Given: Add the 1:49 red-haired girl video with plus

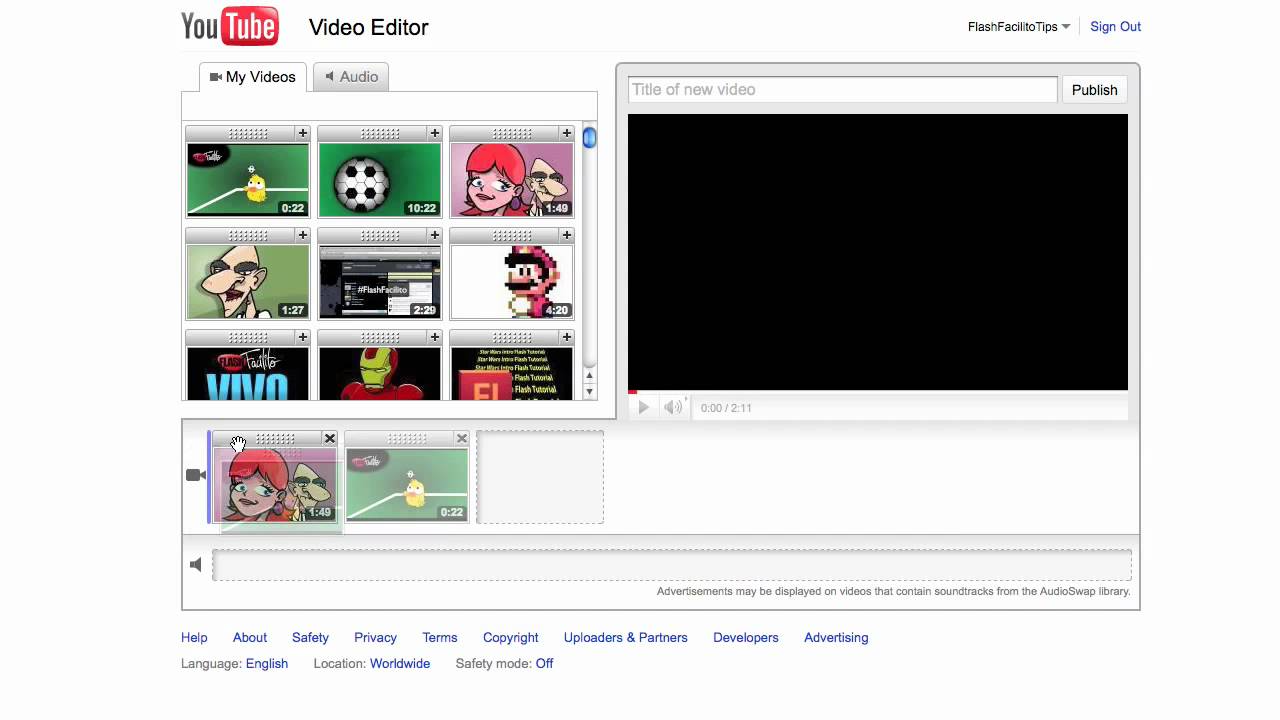Looking at the screenshot, I should [x=566, y=133].
